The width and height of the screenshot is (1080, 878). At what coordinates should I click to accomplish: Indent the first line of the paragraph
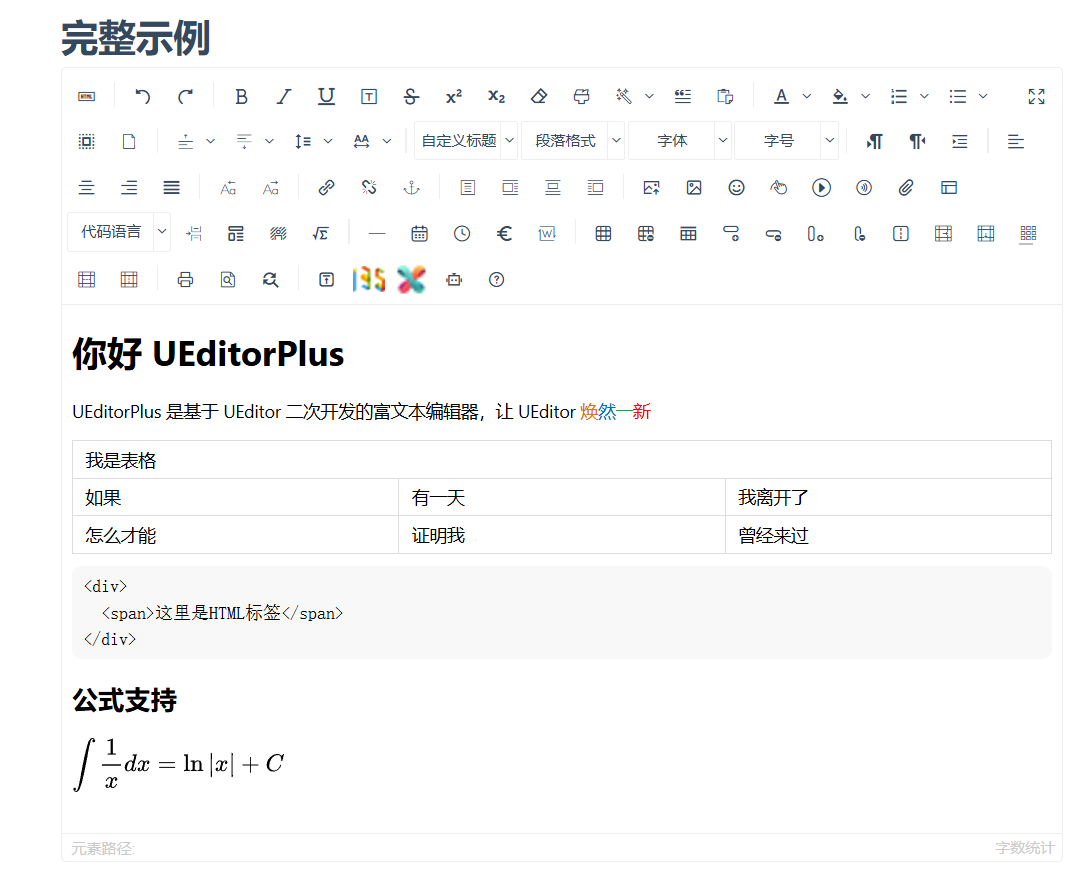click(959, 142)
